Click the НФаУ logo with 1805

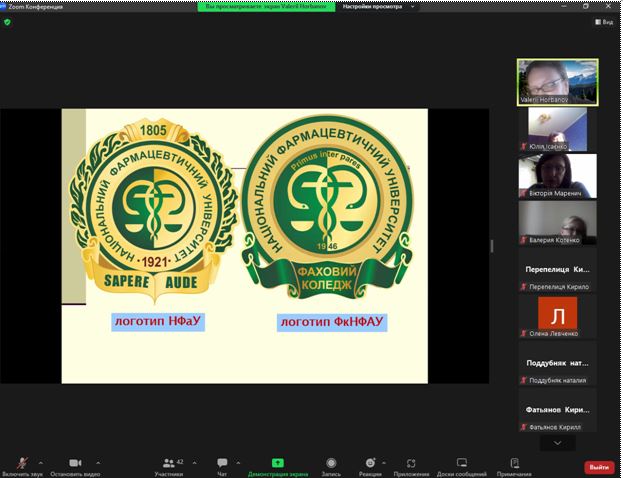(153, 211)
